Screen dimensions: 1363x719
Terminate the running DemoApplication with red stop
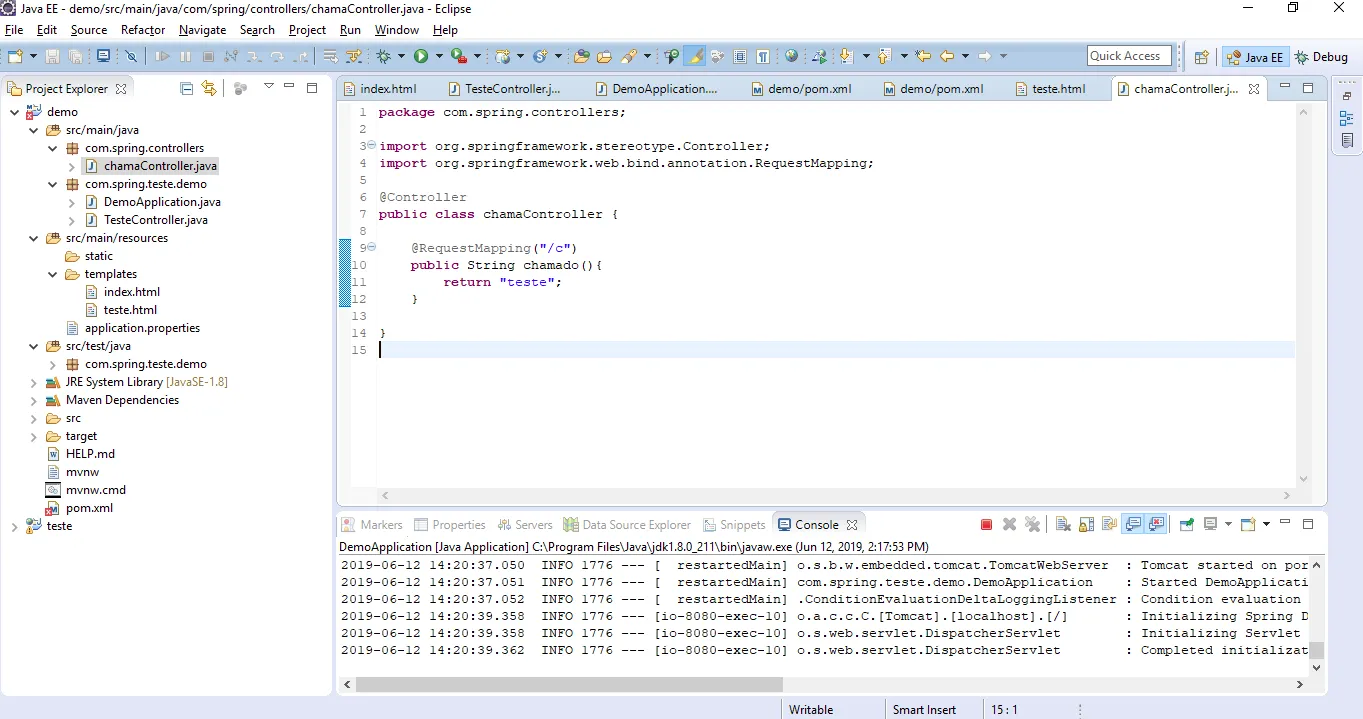[x=986, y=525]
